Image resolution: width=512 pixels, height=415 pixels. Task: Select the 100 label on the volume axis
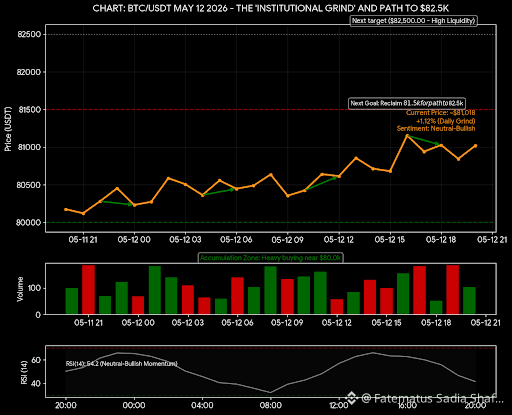[34, 288]
